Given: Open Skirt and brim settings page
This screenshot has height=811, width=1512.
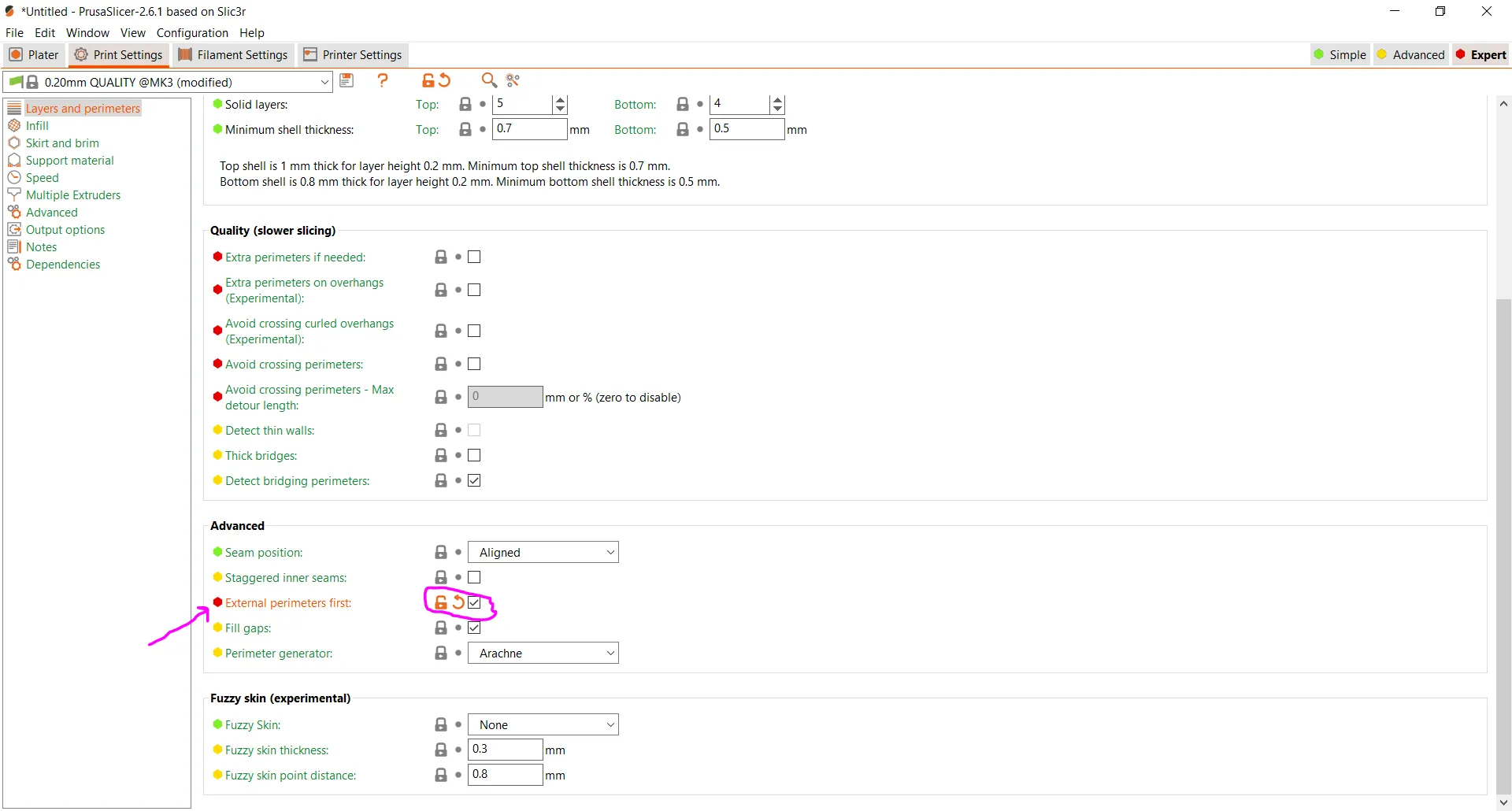Looking at the screenshot, I should coord(62,143).
